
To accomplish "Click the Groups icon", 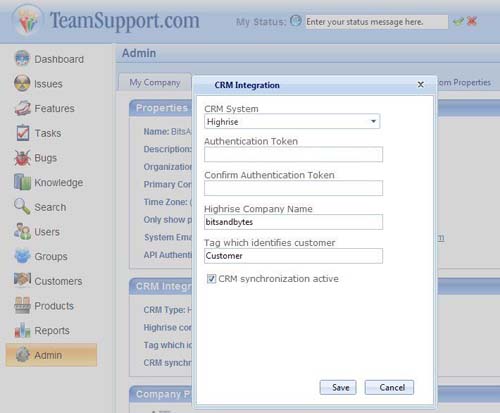I will 22,256.
